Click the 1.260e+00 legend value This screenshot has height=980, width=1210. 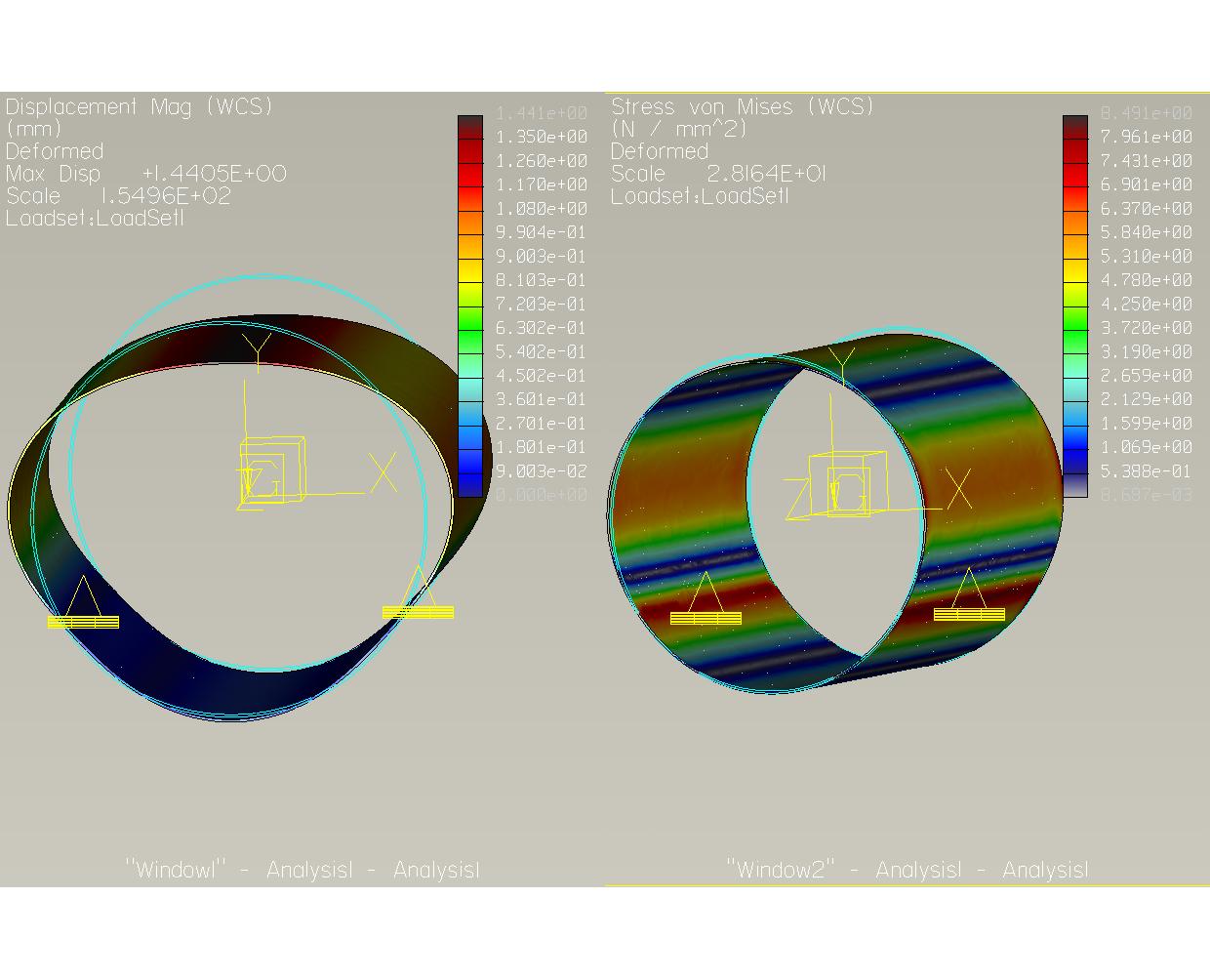click(x=542, y=161)
